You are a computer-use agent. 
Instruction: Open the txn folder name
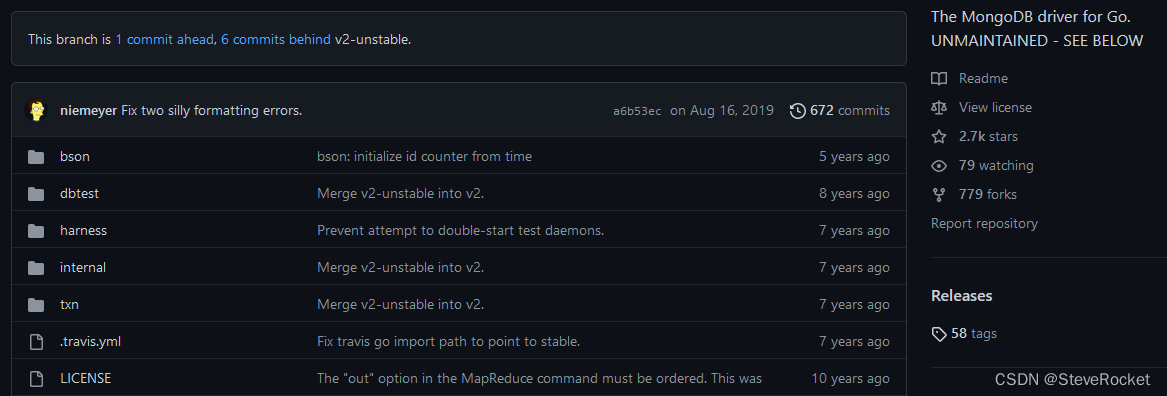click(69, 304)
